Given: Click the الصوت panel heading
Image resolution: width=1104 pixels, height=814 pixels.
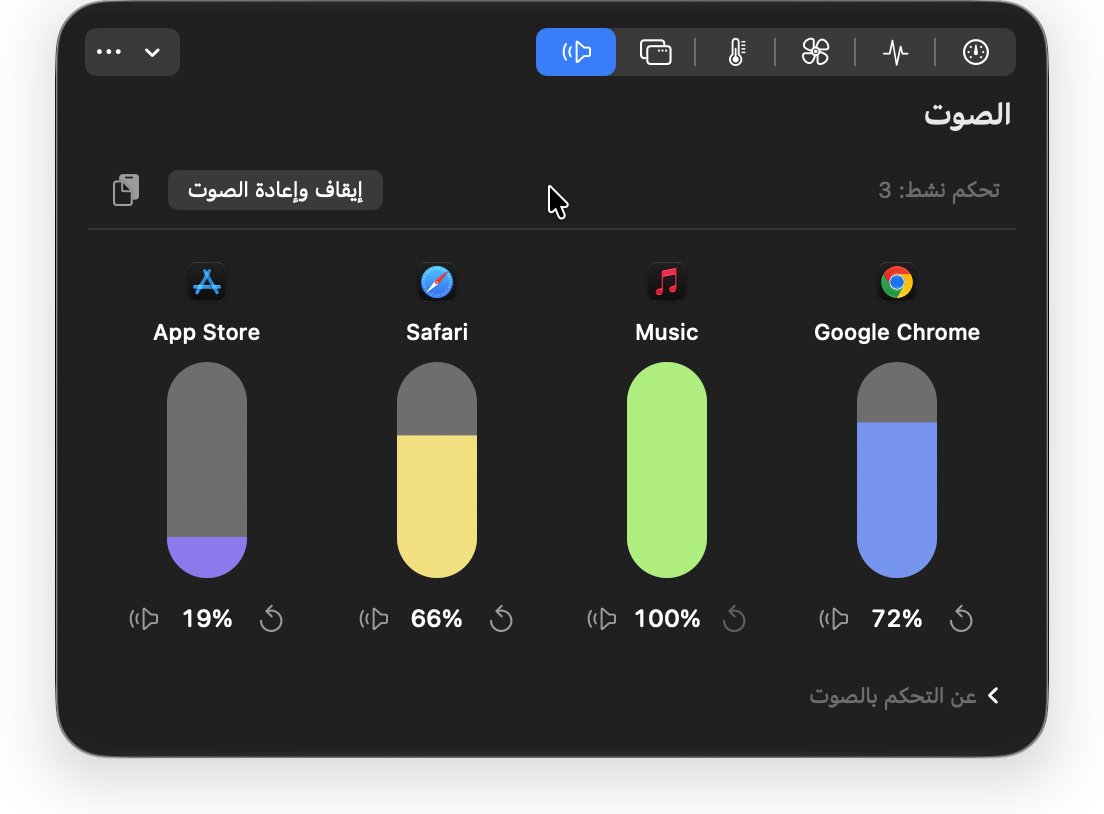Looking at the screenshot, I should click(x=967, y=114).
